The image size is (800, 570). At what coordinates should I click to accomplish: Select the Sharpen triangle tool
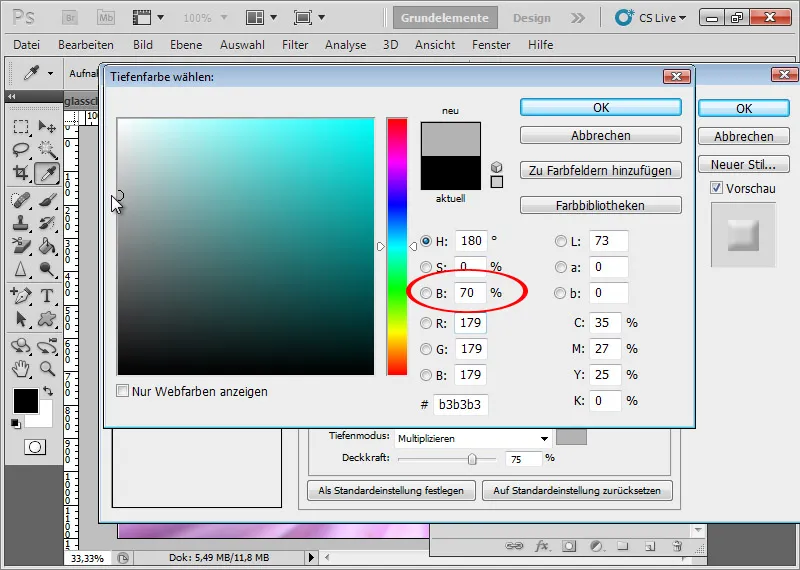(x=21, y=269)
